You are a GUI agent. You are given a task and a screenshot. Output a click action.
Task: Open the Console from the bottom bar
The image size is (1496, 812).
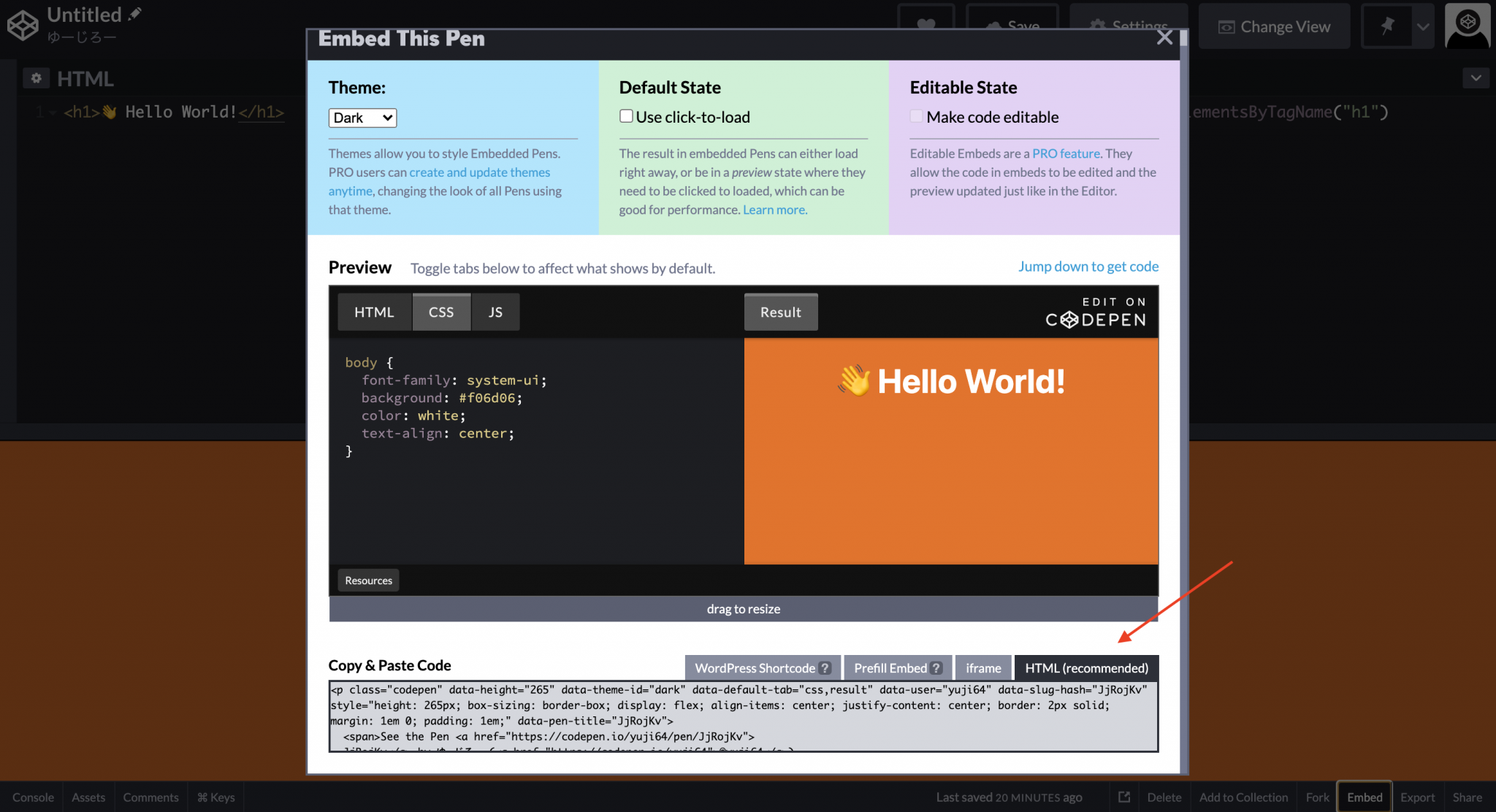tap(32, 797)
